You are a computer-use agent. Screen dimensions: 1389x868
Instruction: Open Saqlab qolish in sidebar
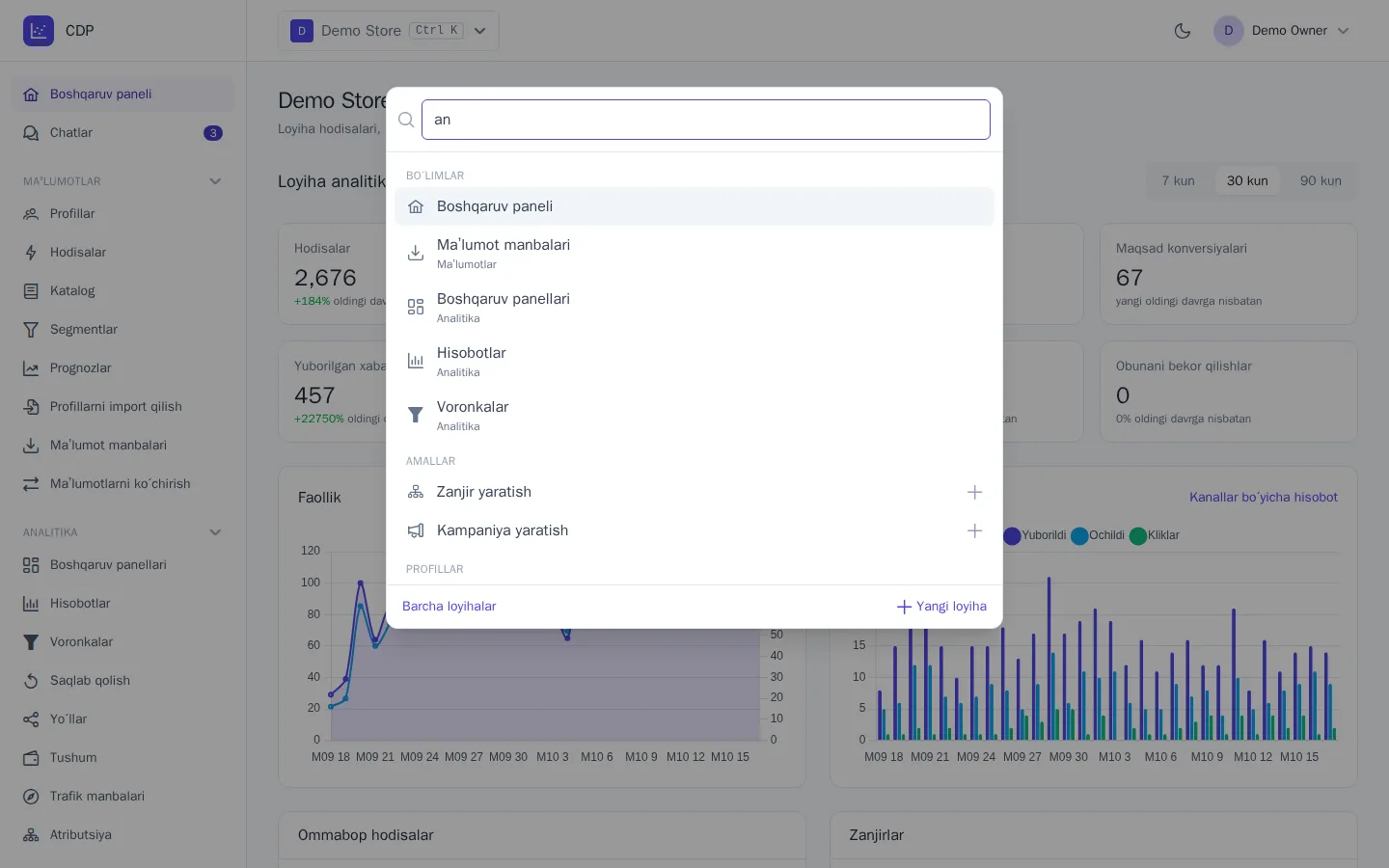point(123,681)
